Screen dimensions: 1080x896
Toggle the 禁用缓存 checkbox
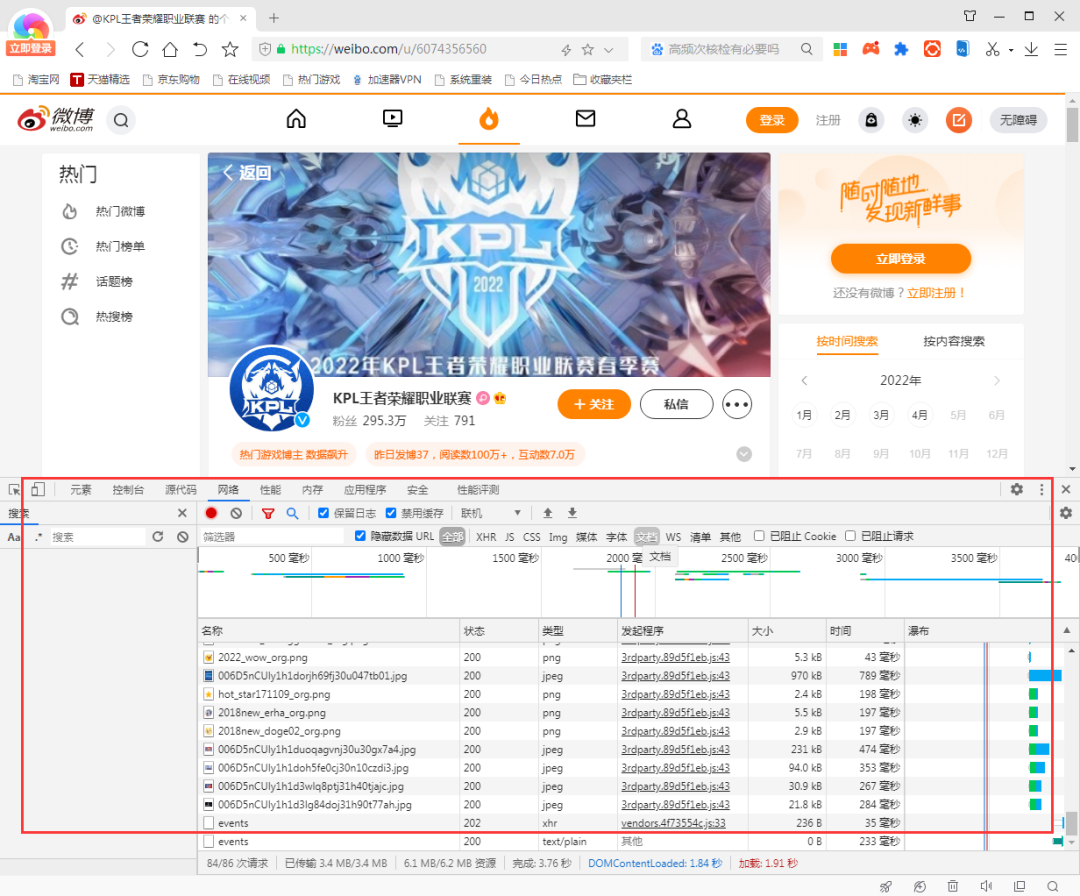click(391, 513)
